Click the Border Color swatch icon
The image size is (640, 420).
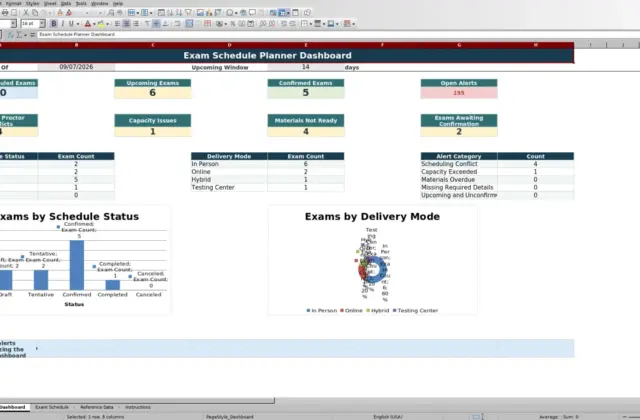pos(331,24)
